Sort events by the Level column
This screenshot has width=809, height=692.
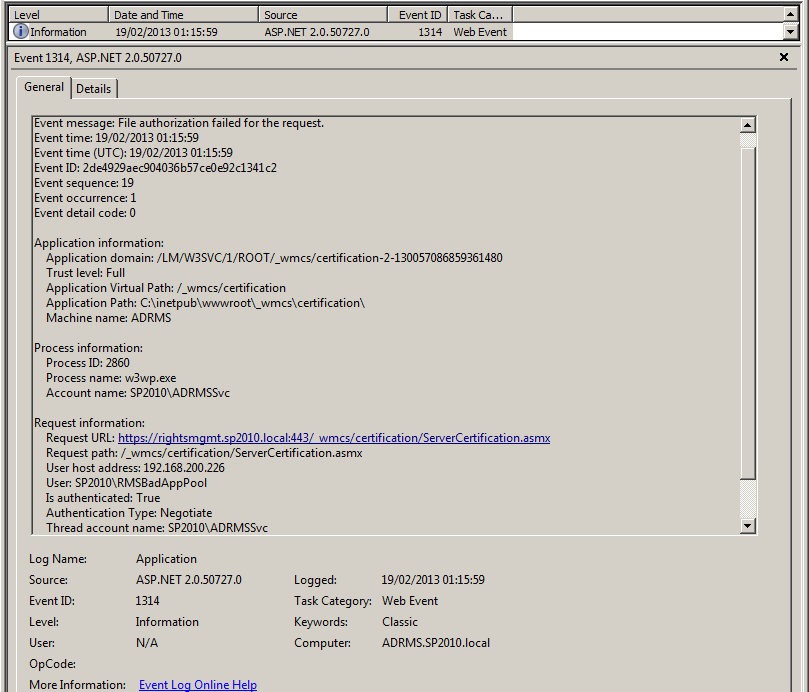coord(57,13)
